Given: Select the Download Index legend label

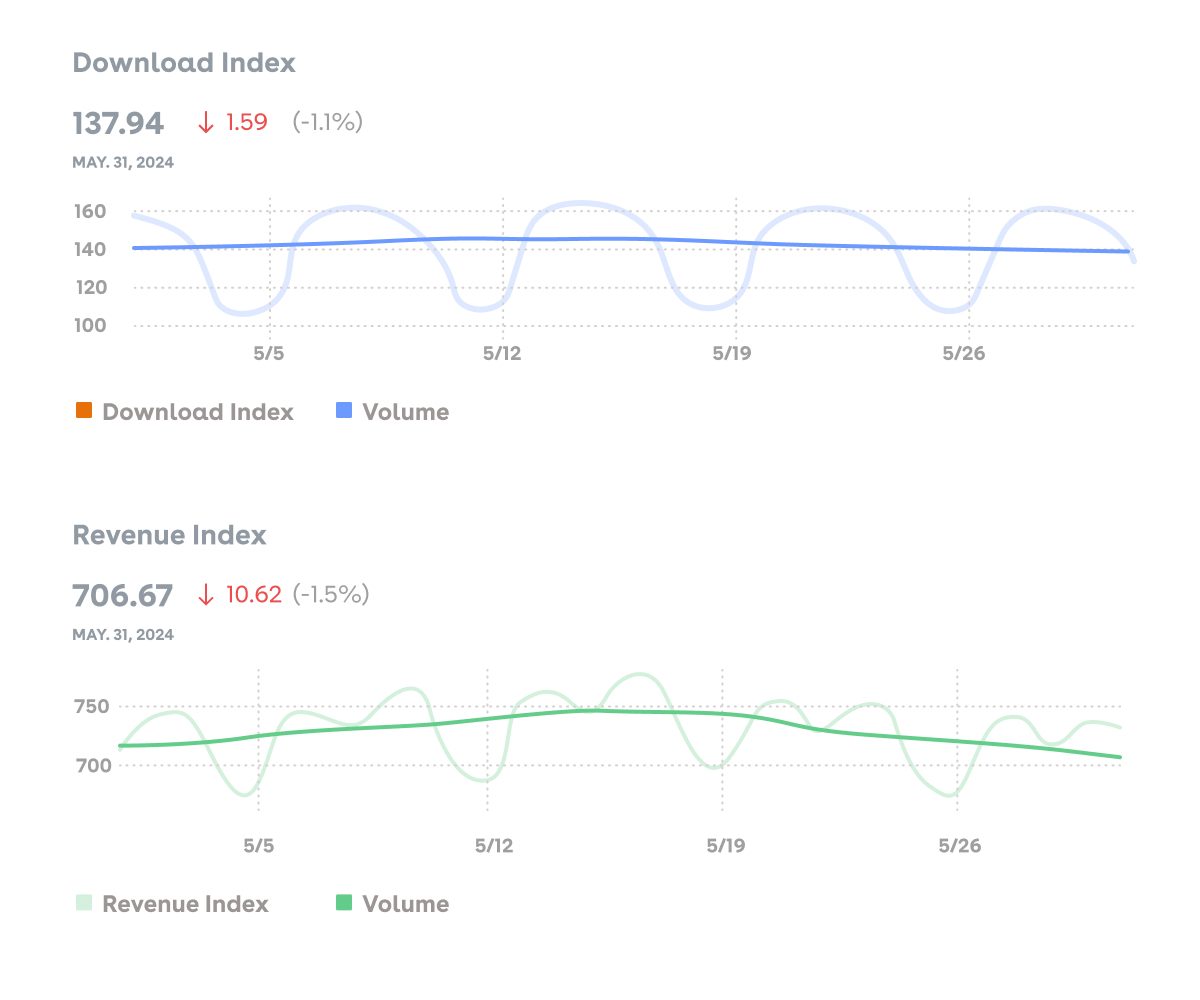Looking at the screenshot, I should [198, 412].
